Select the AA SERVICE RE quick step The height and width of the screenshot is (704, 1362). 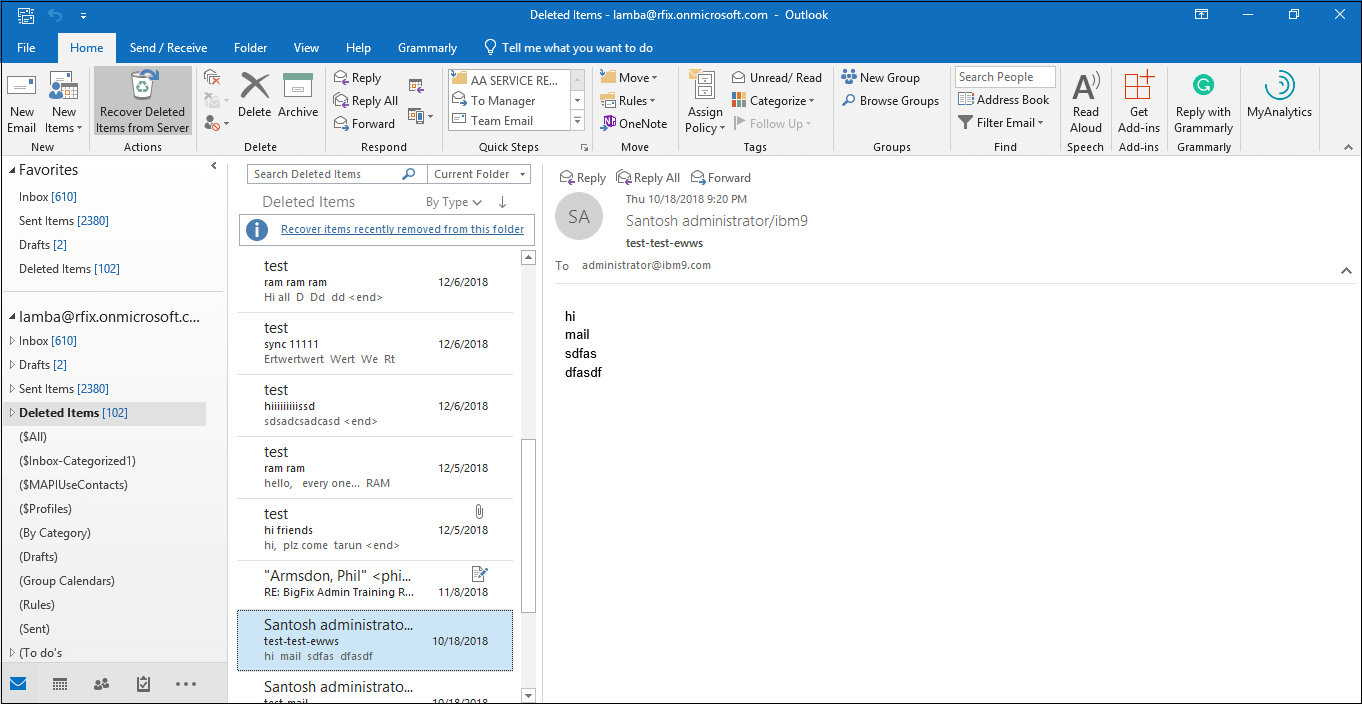pyautogui.click(x=510, y=80)
